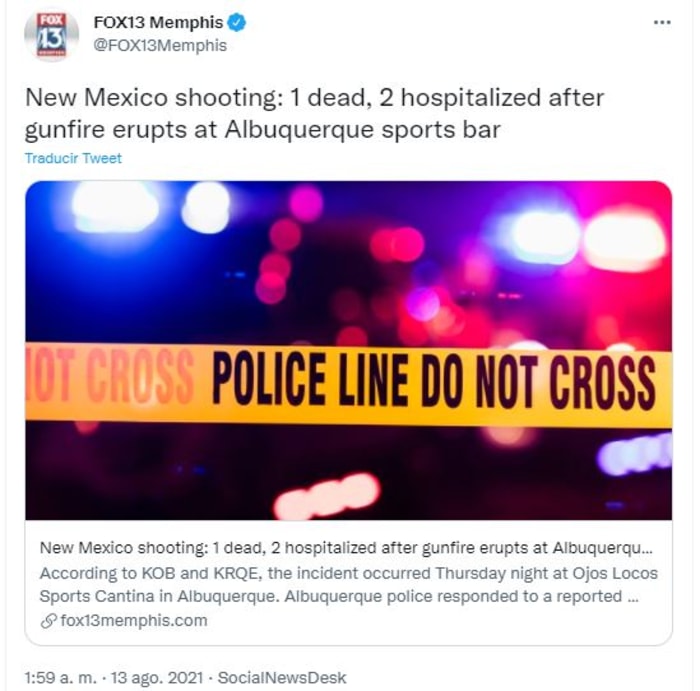Open the @FOX13Memphis handle link
The width and height of the screenshot is (700, 691).
coord(160,46)
